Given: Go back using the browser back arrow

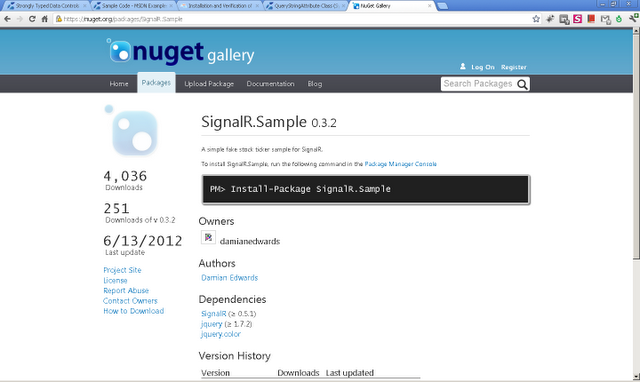Looking at the screenshot, I should point(7,19).
